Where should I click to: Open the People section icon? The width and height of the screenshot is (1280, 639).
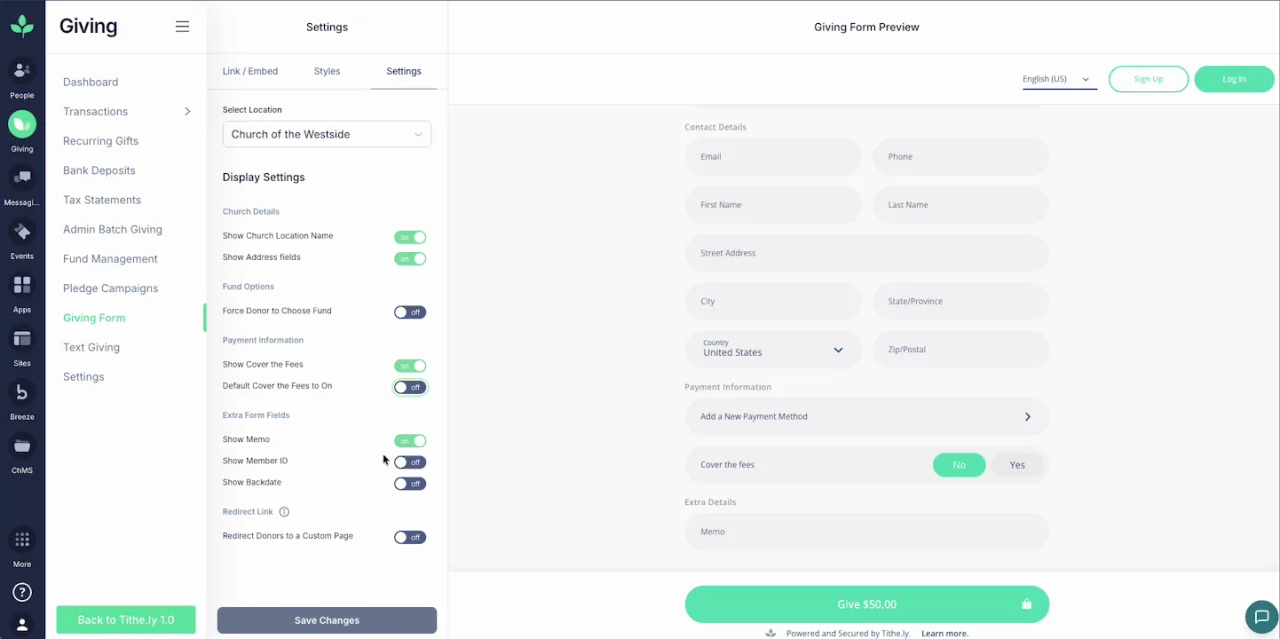[x=22, y=71]
